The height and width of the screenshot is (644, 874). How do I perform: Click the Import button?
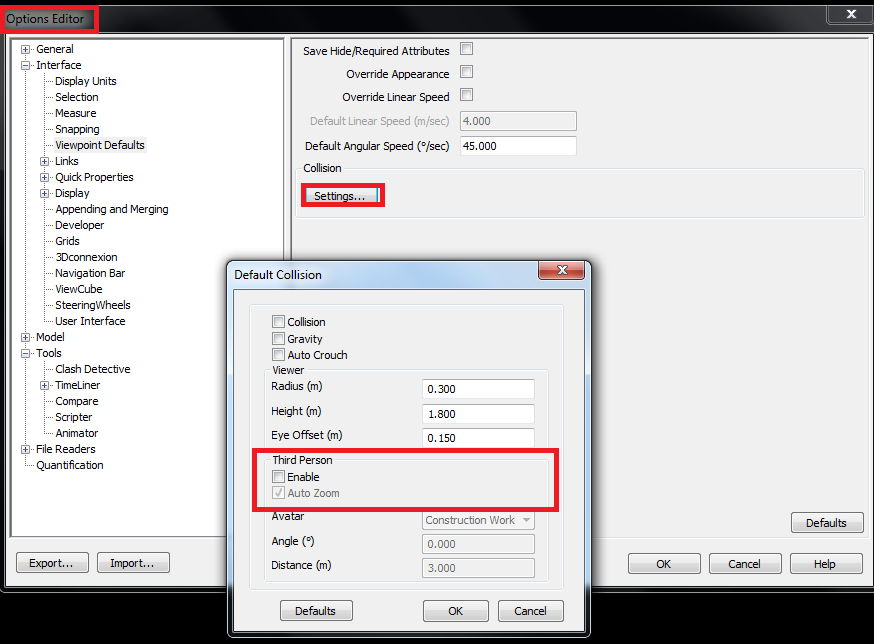pyautogui.click(x=133, y=562)
